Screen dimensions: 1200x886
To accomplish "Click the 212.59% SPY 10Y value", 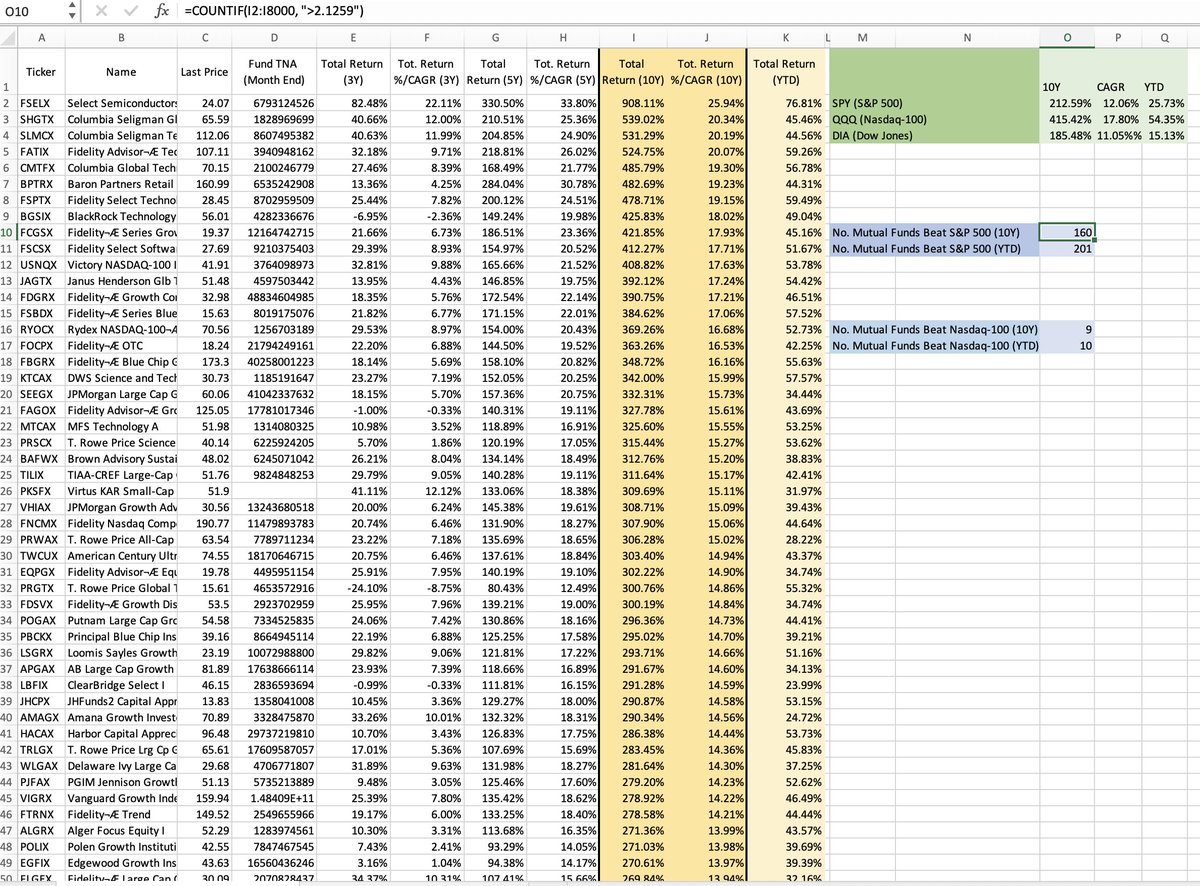I will [x=1067, y=103].
